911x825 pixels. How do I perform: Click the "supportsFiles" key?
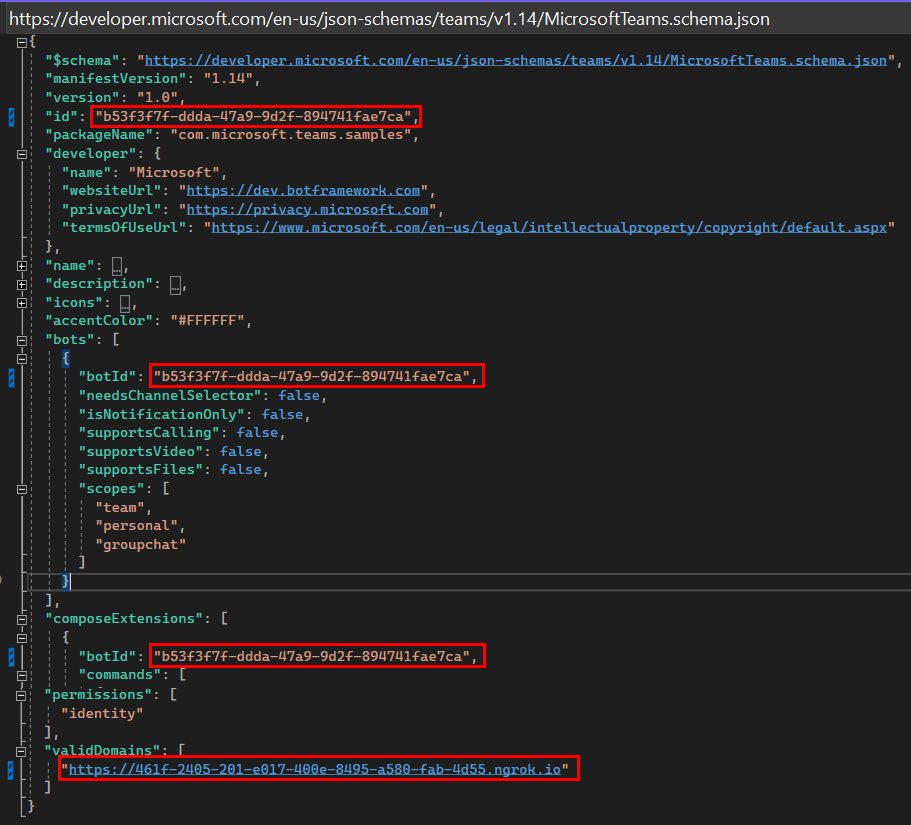click(x=141, y=469)
